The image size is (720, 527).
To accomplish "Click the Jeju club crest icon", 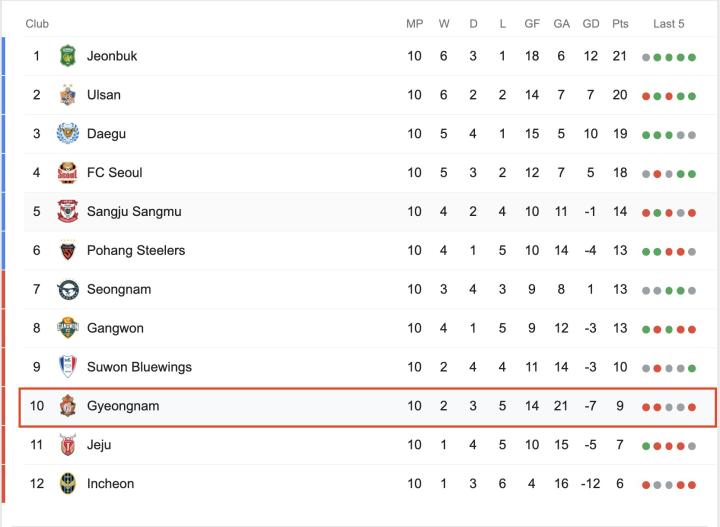I will 68,445.
